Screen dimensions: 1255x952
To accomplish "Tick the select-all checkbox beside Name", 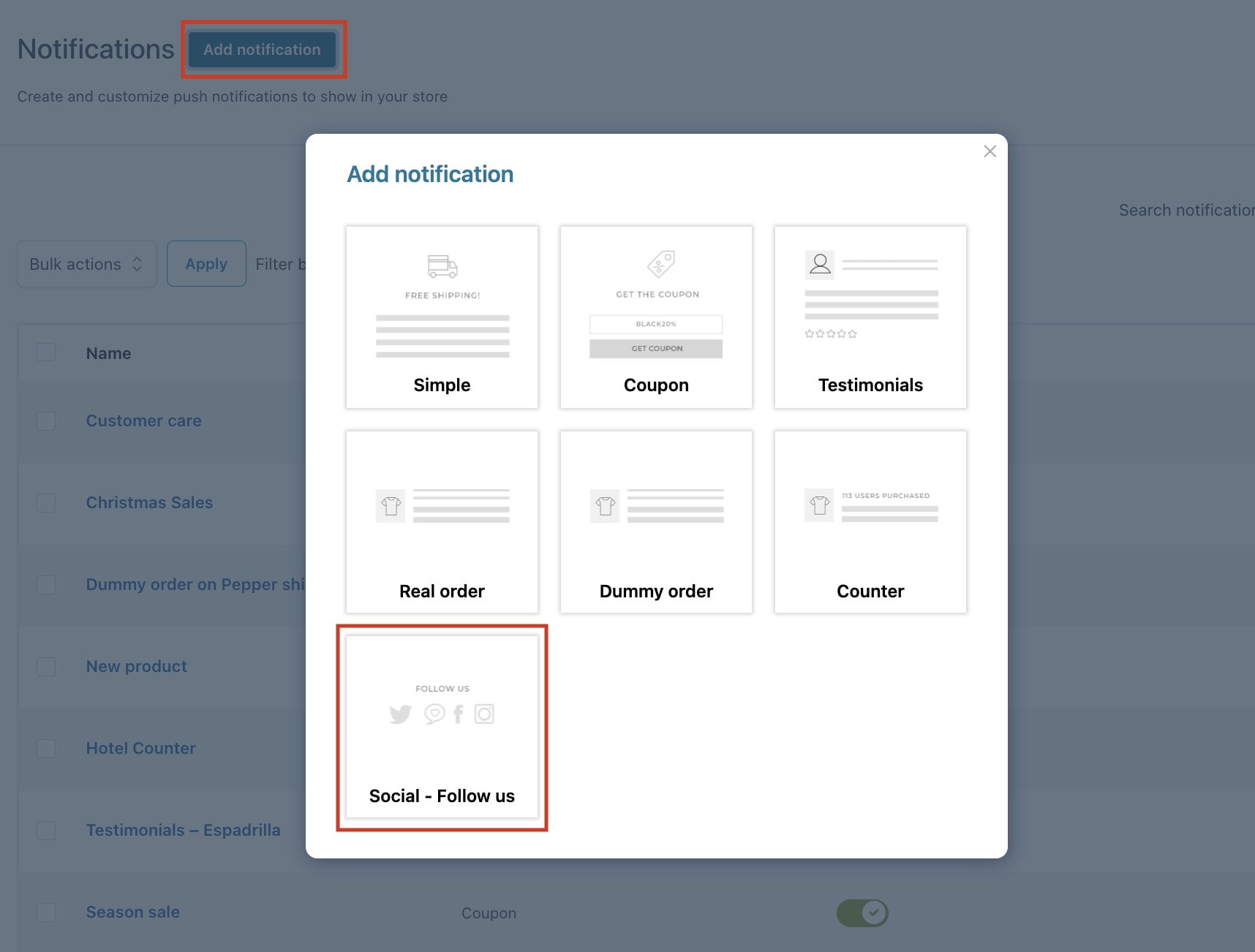I will coord(46,352).
